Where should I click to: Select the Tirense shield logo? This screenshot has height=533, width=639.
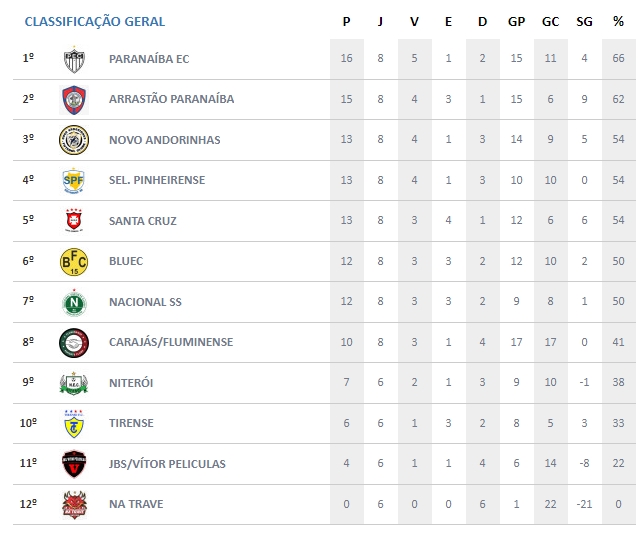coord(74,423)
